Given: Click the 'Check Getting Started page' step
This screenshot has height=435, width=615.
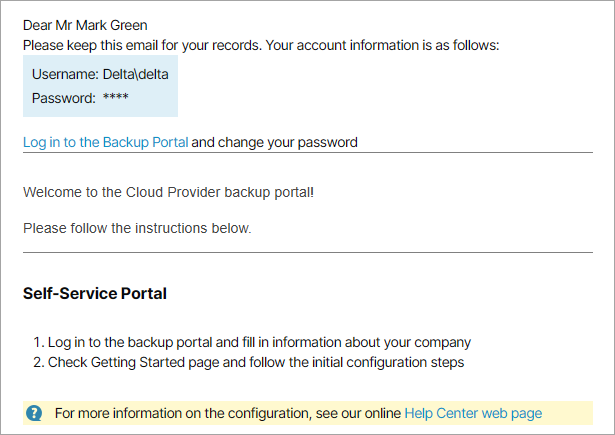Looking at the screenshot, I should click(255, 362).
